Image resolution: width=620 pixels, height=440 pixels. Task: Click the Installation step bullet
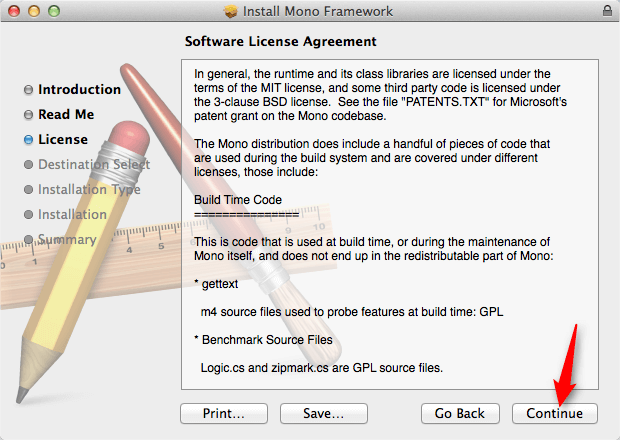tap(28, 215)
